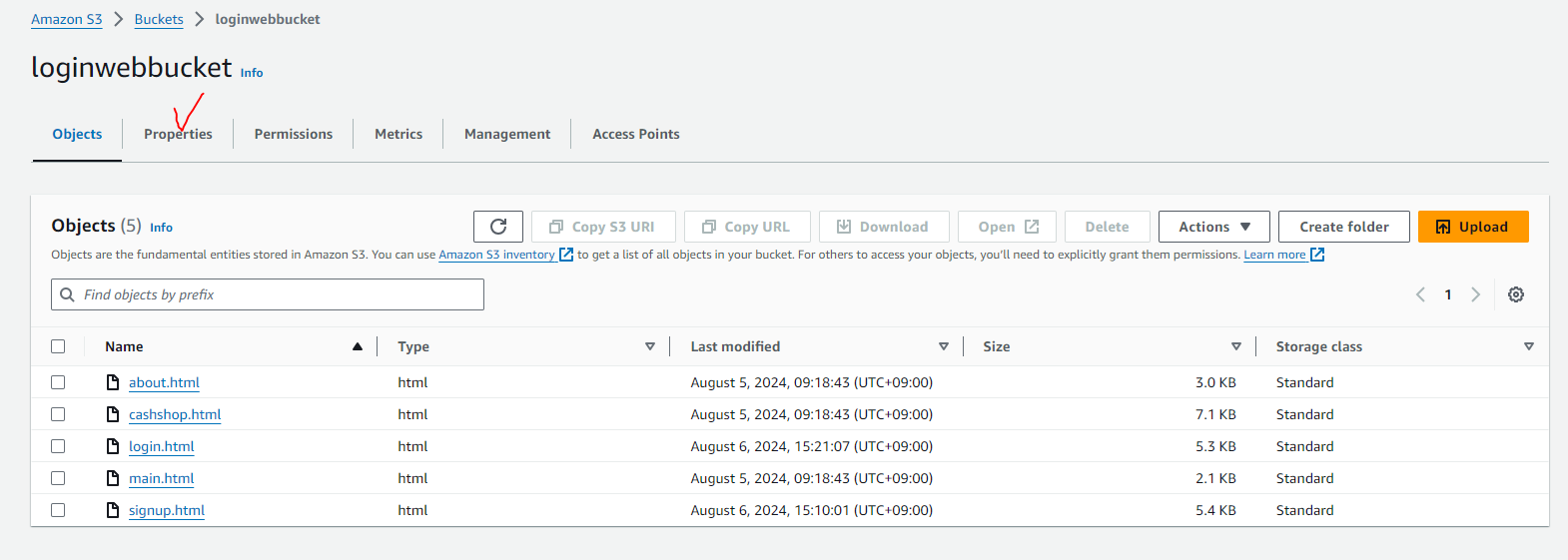1568x560 pixels.
Task: Switch to the Objects tab
Action: point(77,134)
